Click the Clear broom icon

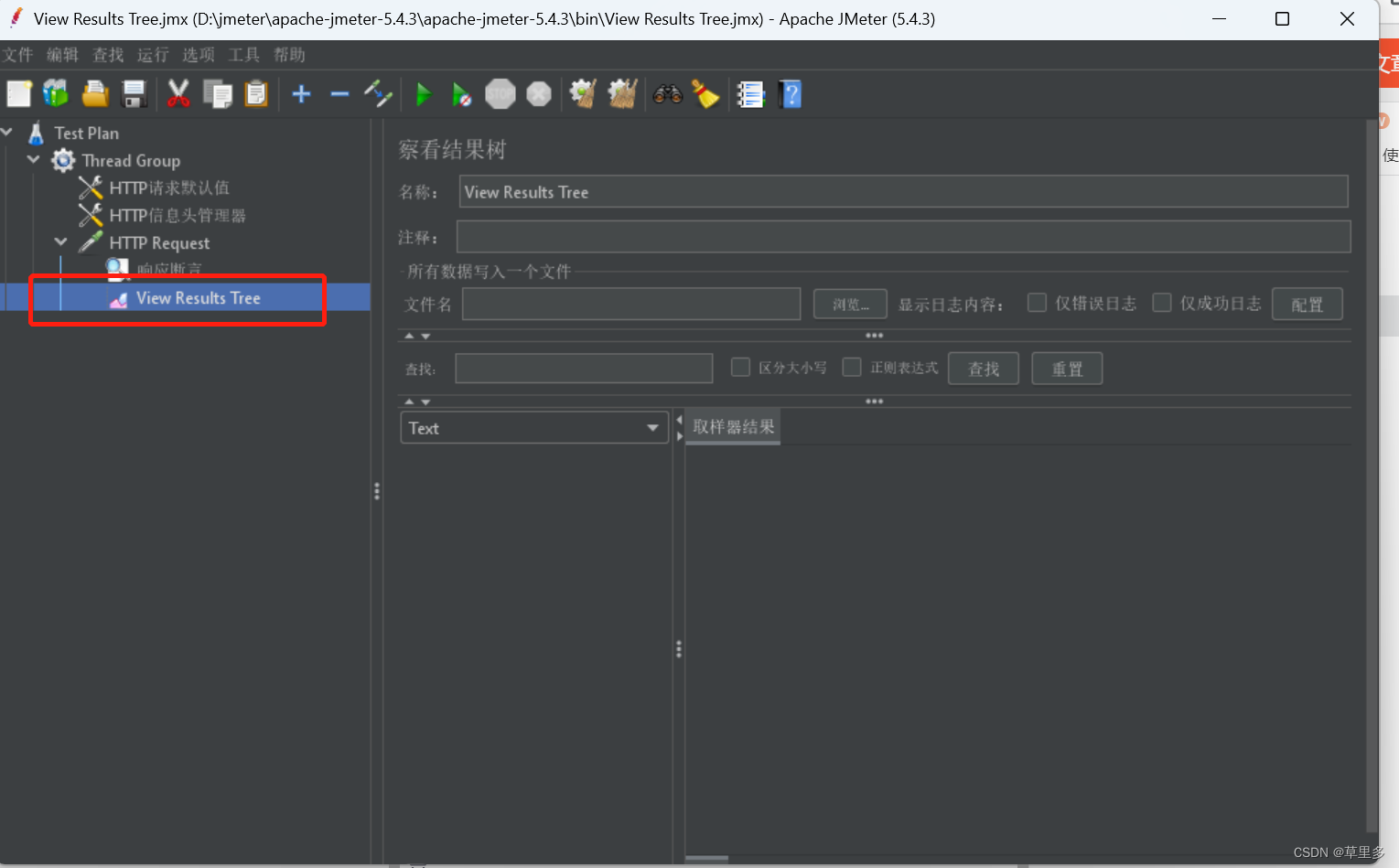pos(583,93)
